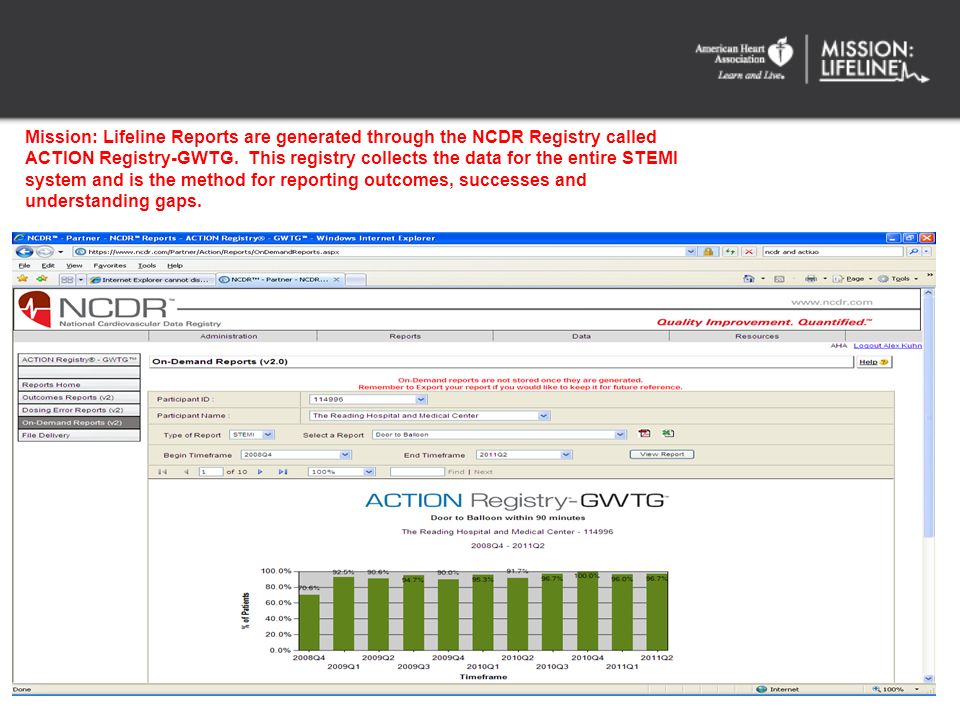960x720 pixels.
Task: Select the Administration navigation tab
Action: (228, 336)
